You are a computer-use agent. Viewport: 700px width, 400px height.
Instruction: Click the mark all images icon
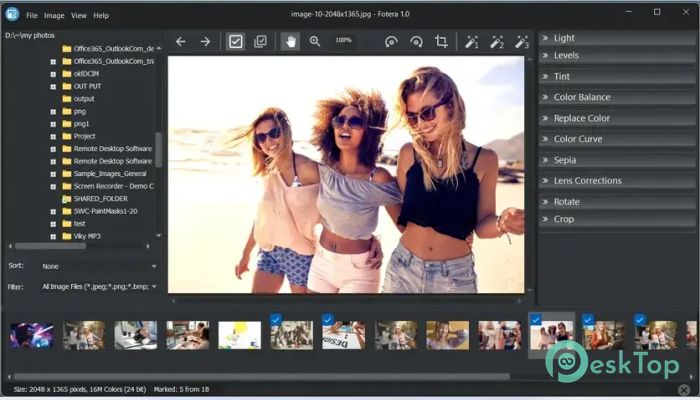tap(260, 42)
